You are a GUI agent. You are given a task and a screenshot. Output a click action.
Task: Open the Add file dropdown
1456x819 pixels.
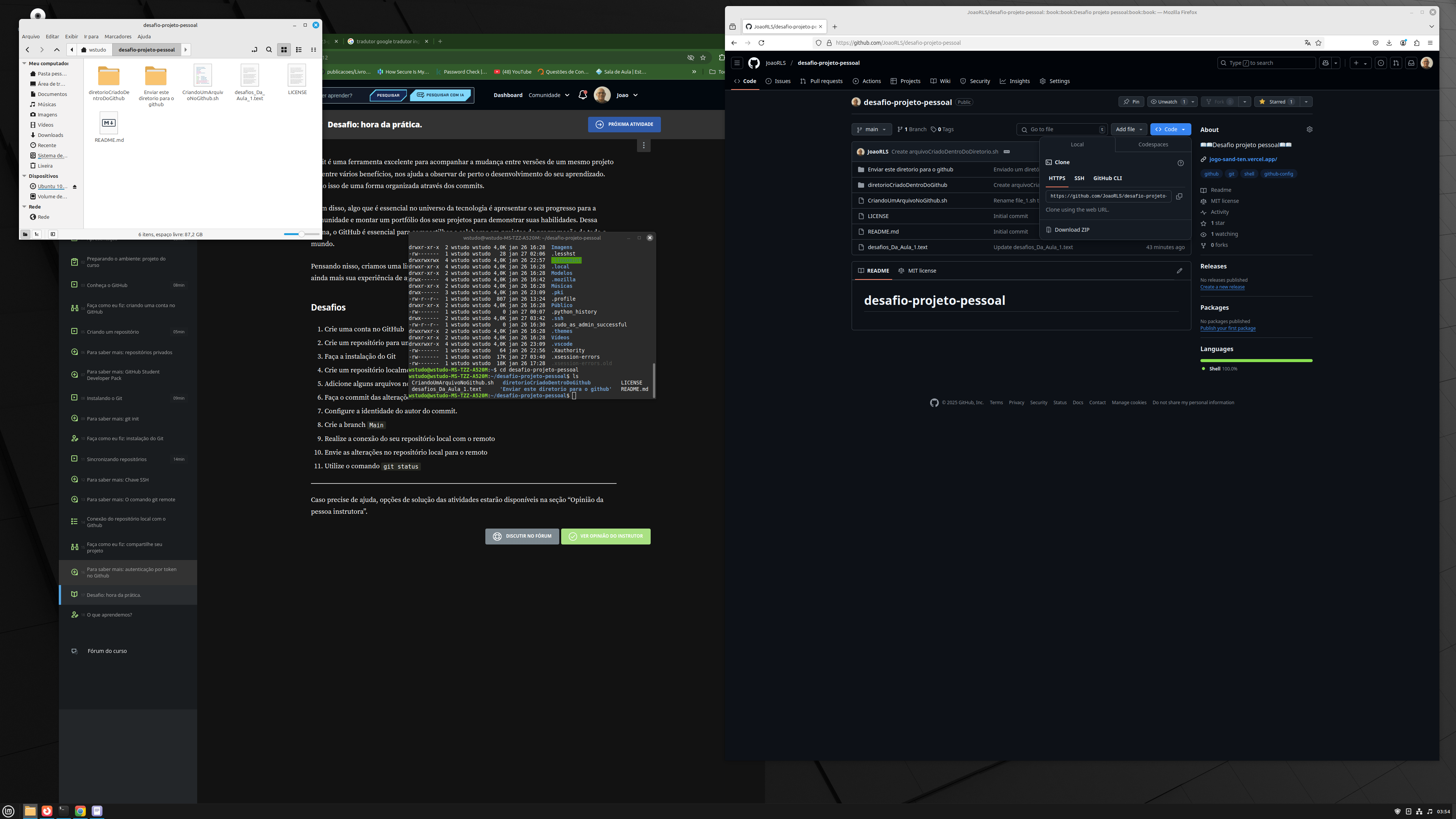click(x=1129, y=129)
